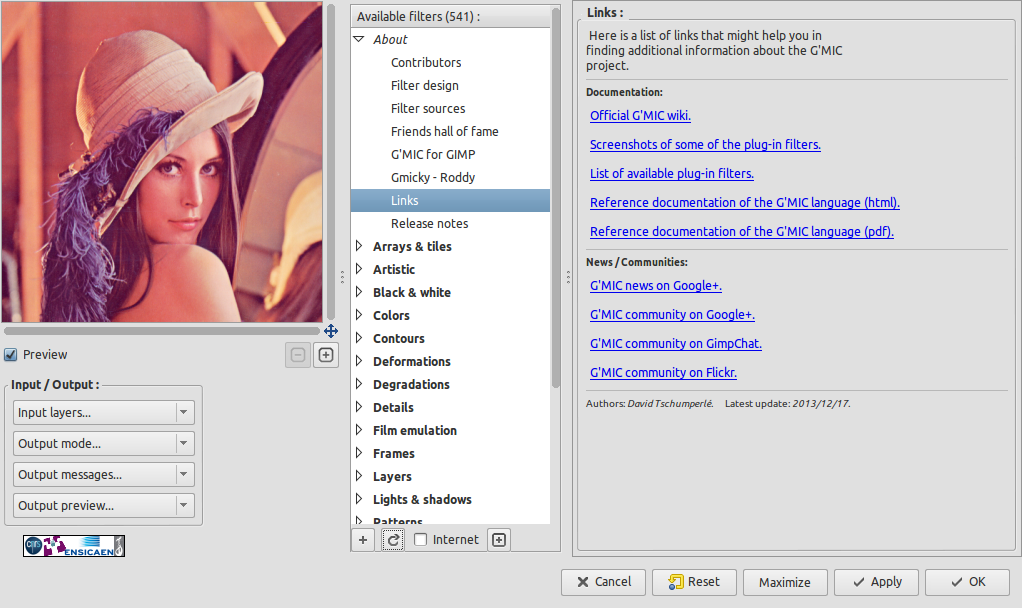This screenshot has height=608, width=1022.
Task: Click the zoom in preview plus icon
Action: (326, 355)
